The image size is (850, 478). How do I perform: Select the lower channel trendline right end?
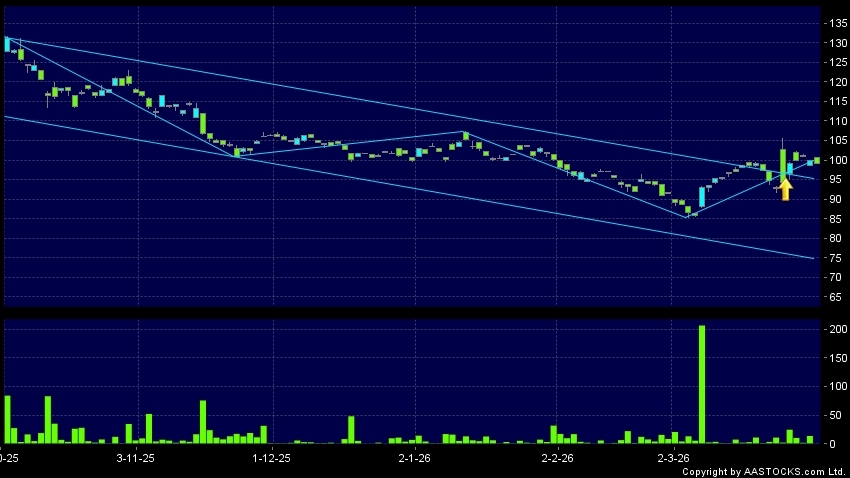812,258
